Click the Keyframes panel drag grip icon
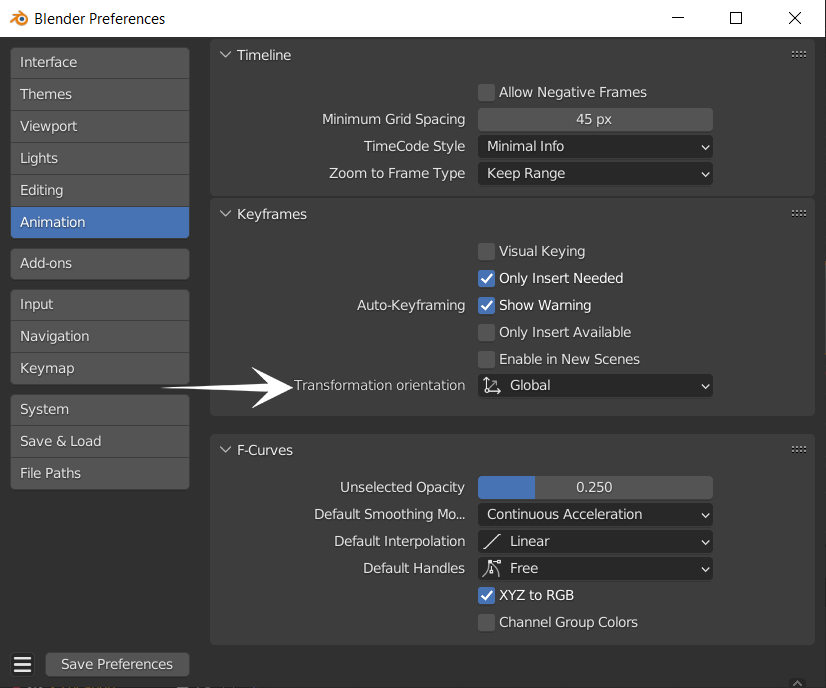The width and height of the screenshot is (826, 688). click(x=799, y=213)
